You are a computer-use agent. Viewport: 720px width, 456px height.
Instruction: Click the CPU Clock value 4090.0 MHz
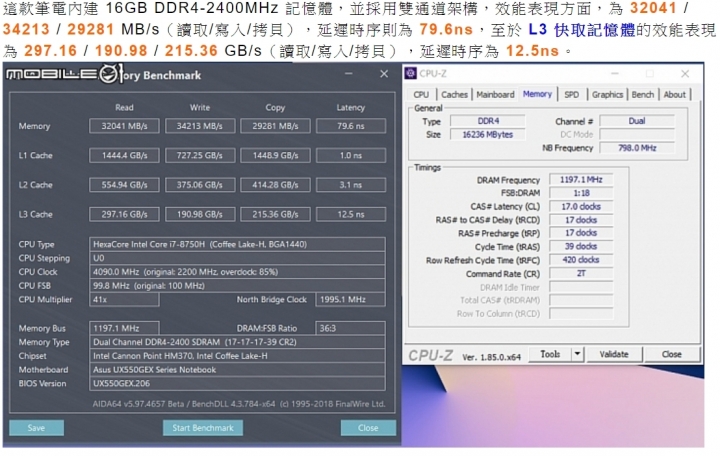click(x=237, y=272)
